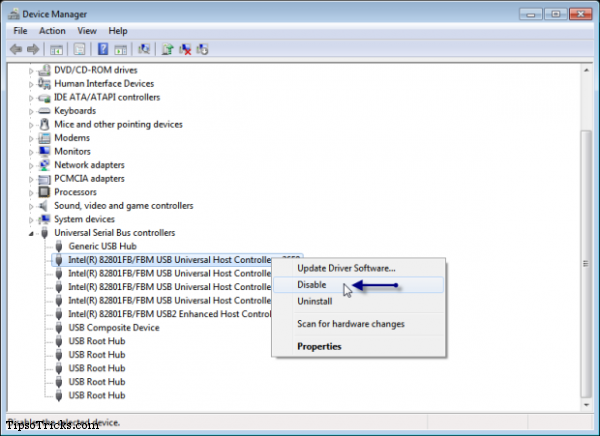
Task: Select the USB Composite Device entry
Action: coord(114,328)
